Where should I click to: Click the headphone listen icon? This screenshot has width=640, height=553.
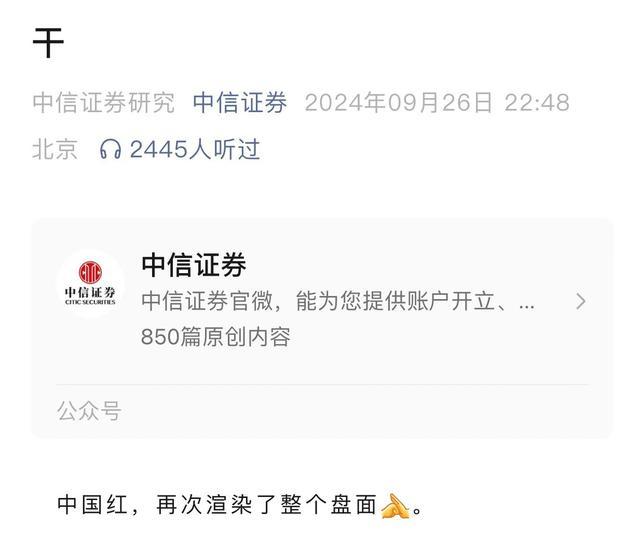(x=110, y=149)
